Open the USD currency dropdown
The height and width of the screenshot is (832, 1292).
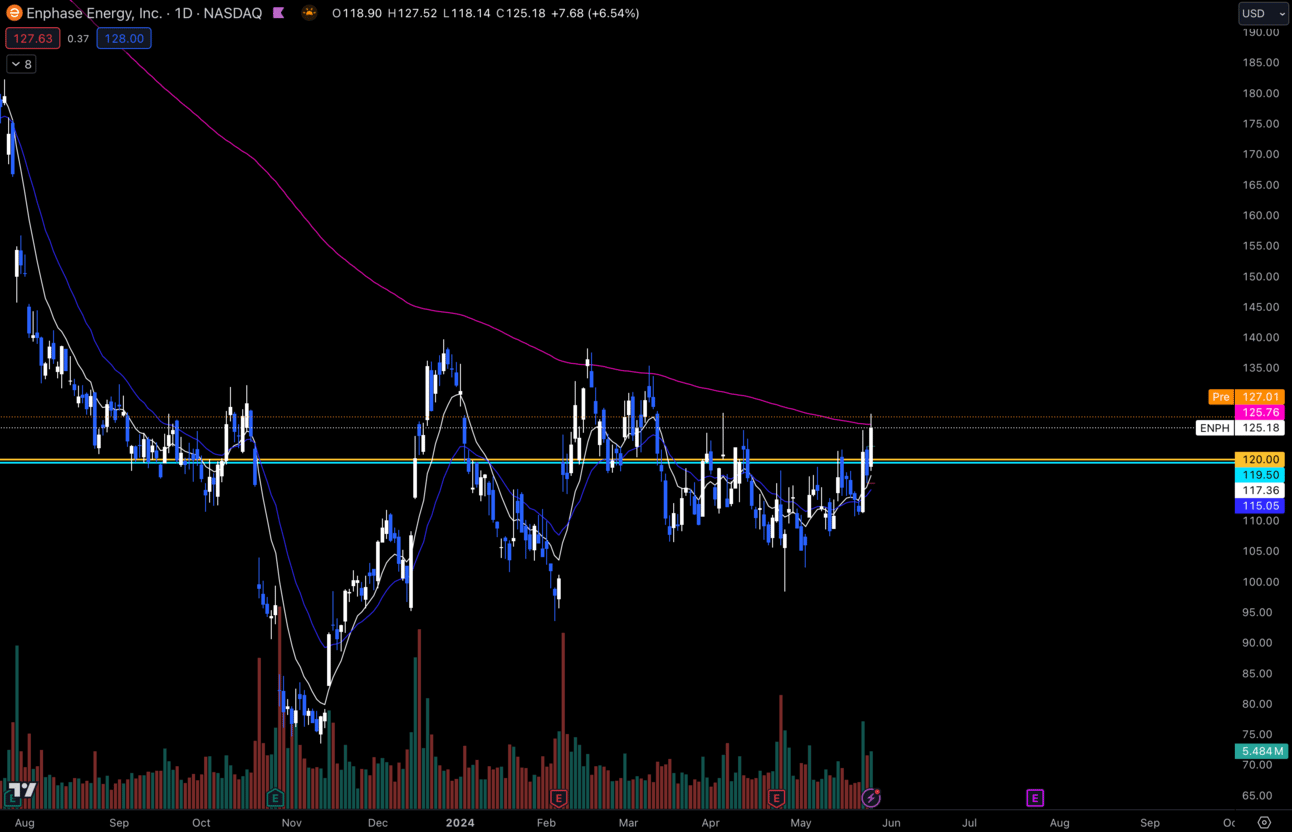pos(1263,13)
